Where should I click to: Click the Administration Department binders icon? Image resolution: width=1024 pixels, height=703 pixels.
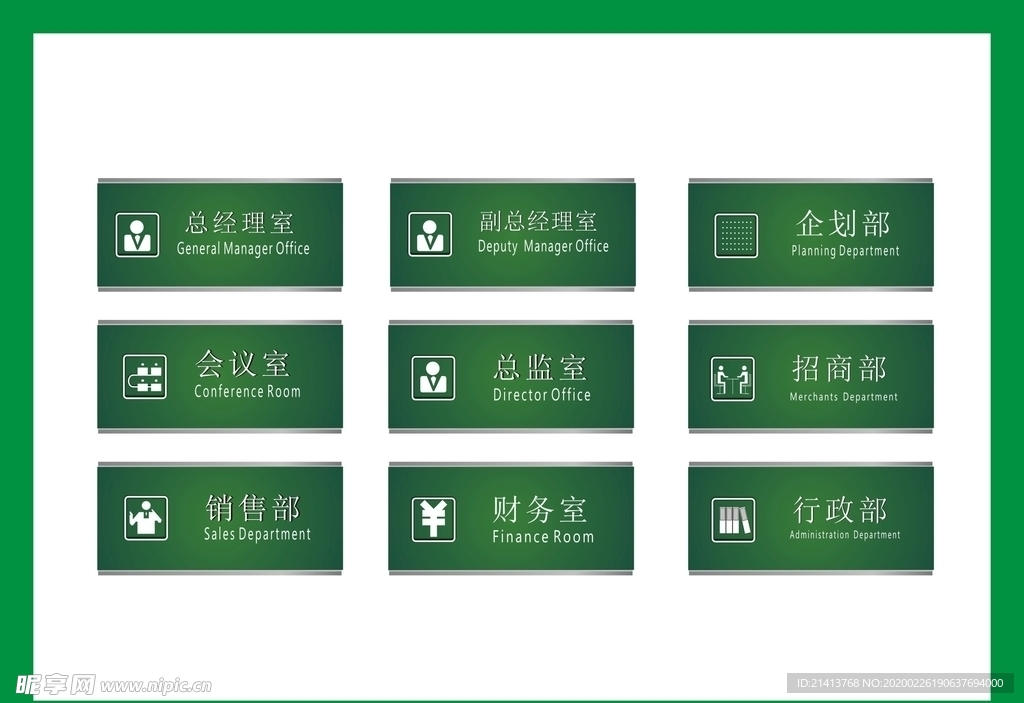(x=733, y=520)
